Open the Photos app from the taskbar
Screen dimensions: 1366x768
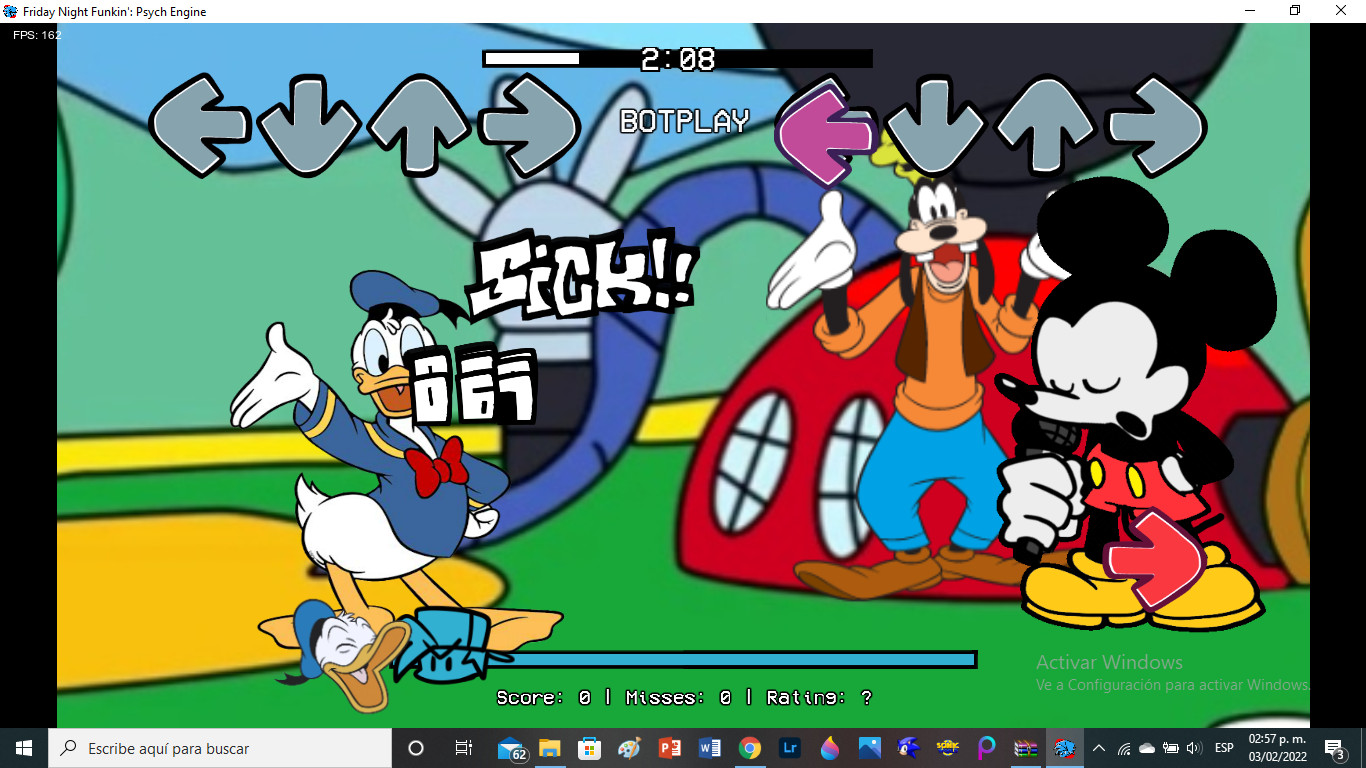pyautogui.click(x=868, y=747)
